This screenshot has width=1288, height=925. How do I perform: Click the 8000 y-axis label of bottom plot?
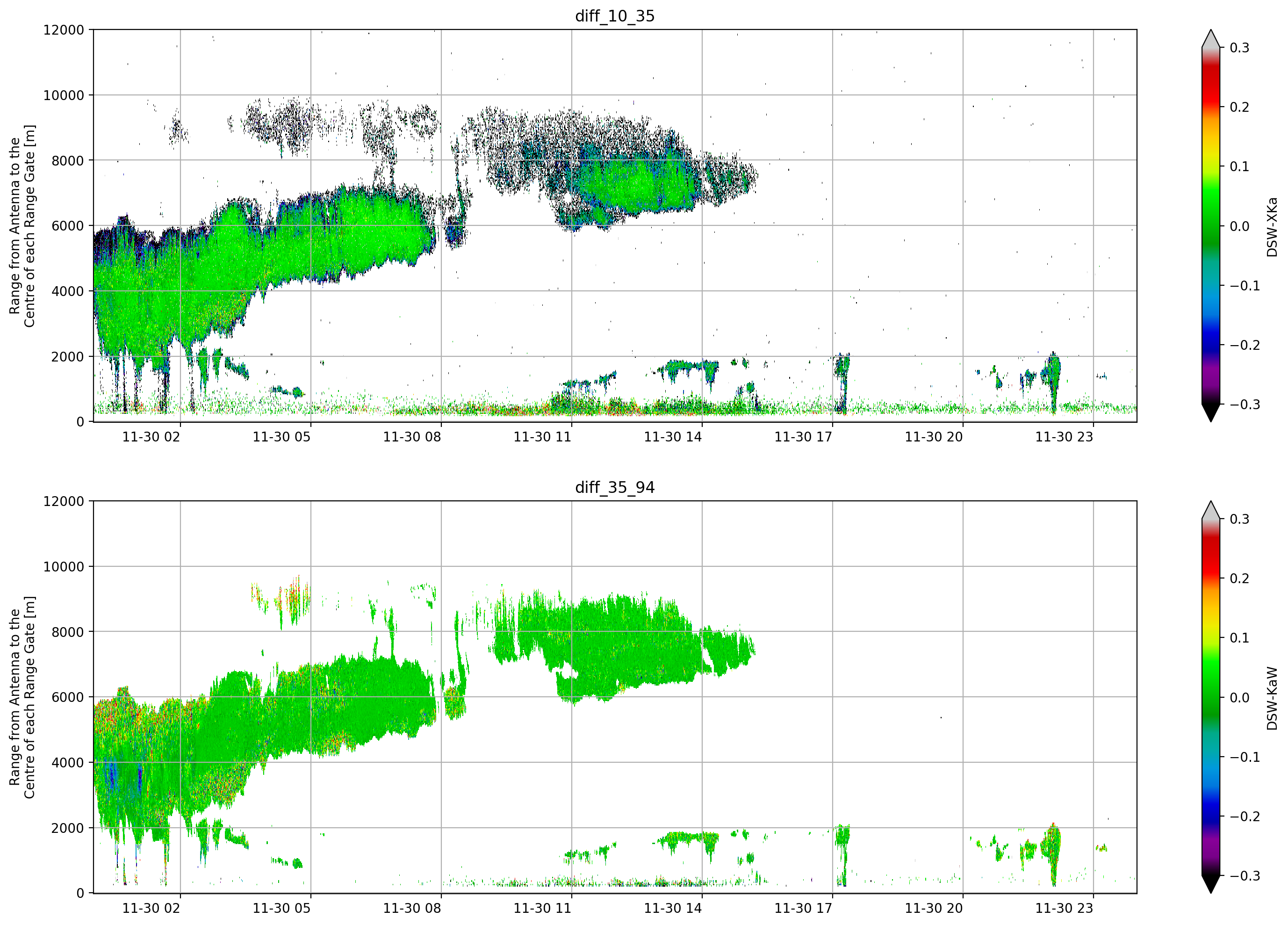68,632
